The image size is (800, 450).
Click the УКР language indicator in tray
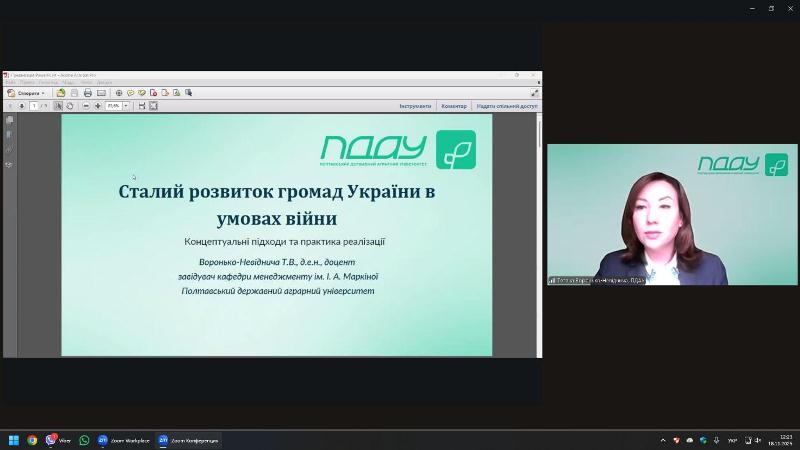point(732,440)
